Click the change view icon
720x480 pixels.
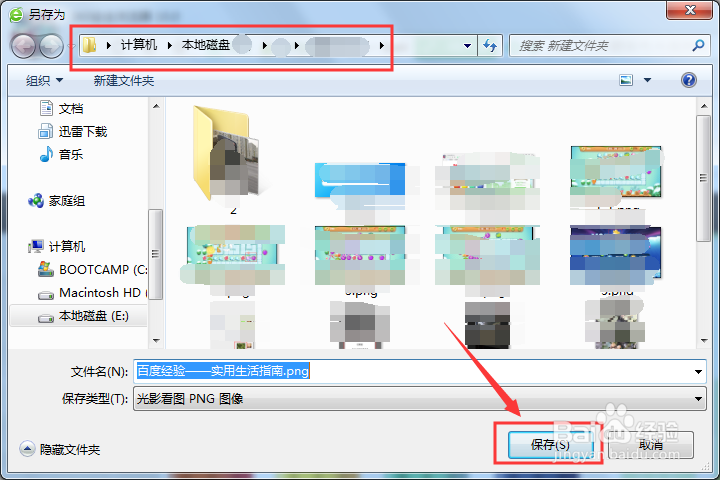point(626,80)
